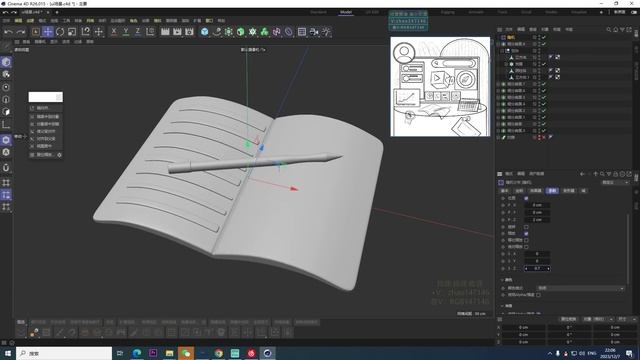Screen dimensions: 640x360
Task: Open render settings with the gear clapperboard icon
Action: point(189,31)
